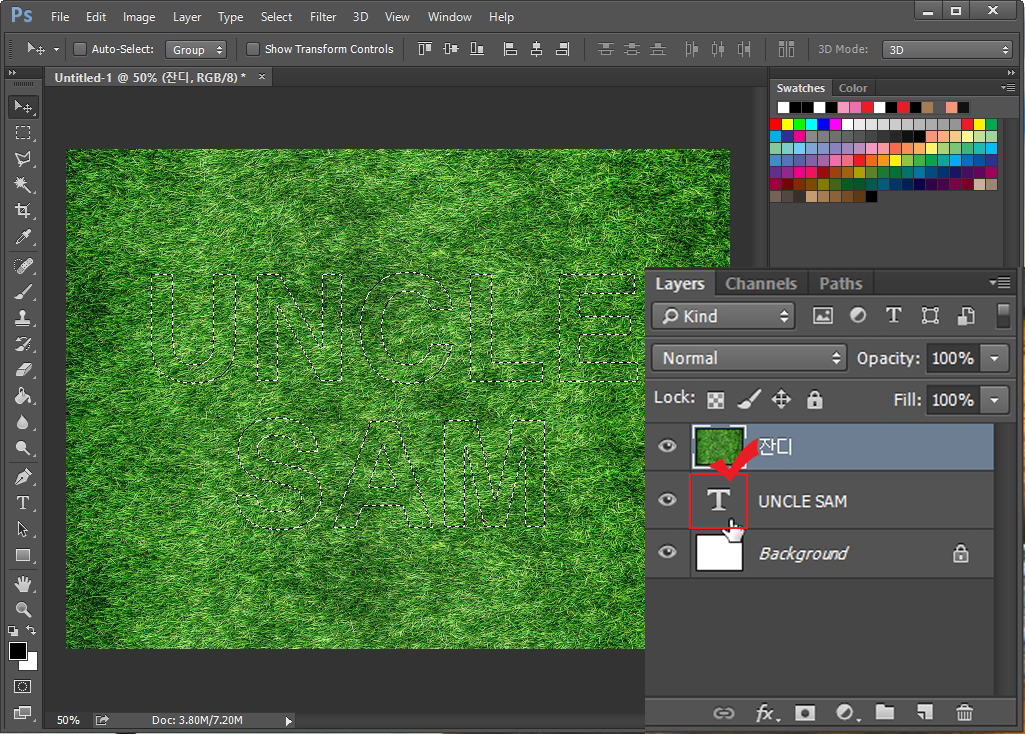Create new fill or adjustment layer
Image resolution: width=1025 pixels, height=734 pixels.
point(846,712)
